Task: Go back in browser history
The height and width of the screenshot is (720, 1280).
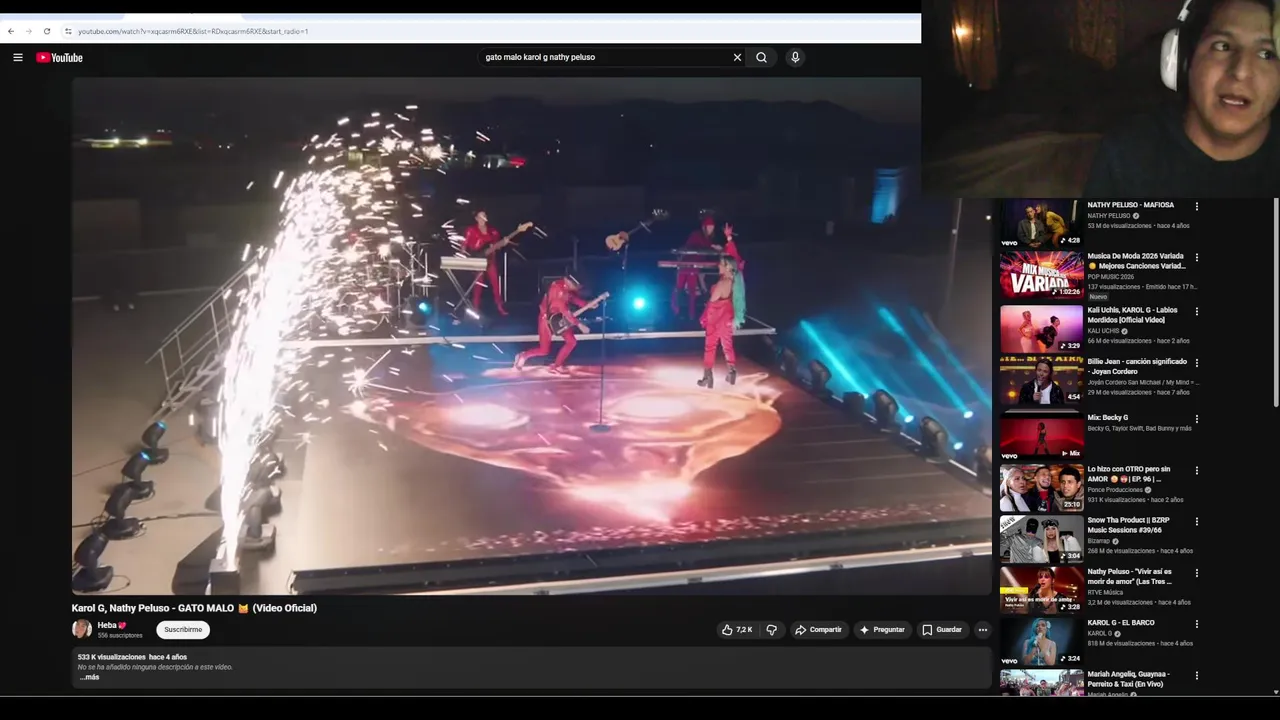Action: coord(11,31)
